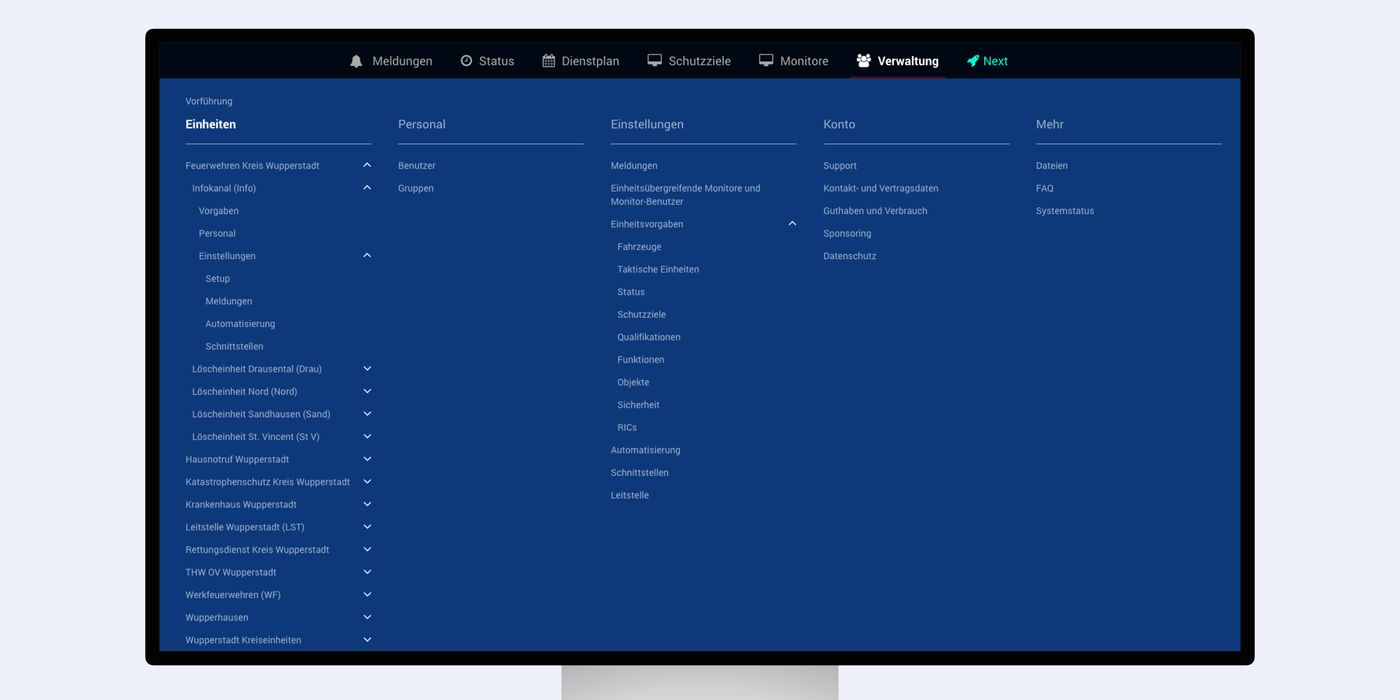Open Datenschutz in Konto column

850,256
